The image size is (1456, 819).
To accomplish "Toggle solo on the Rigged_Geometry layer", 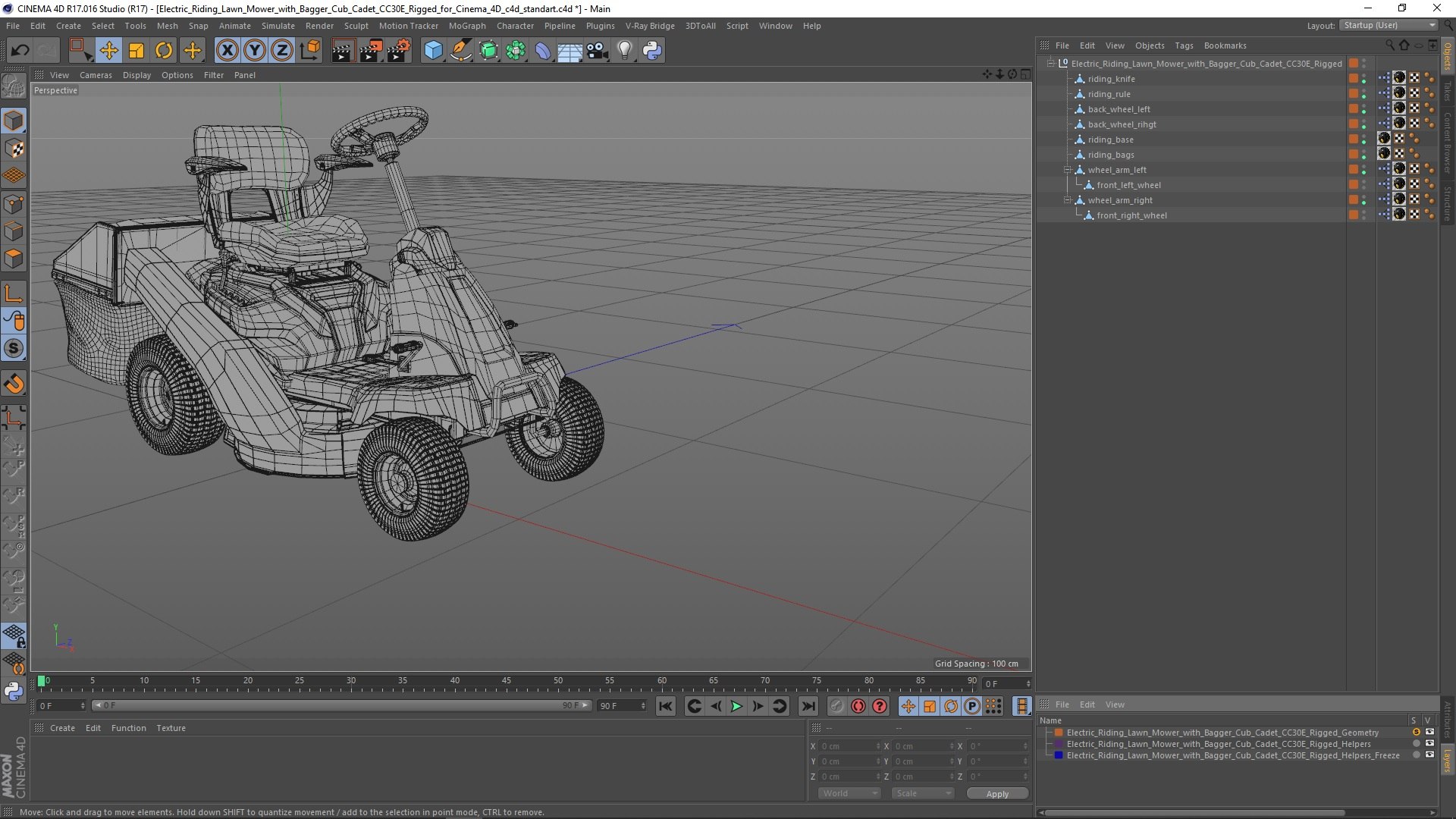I will [x=1416, y=733].
